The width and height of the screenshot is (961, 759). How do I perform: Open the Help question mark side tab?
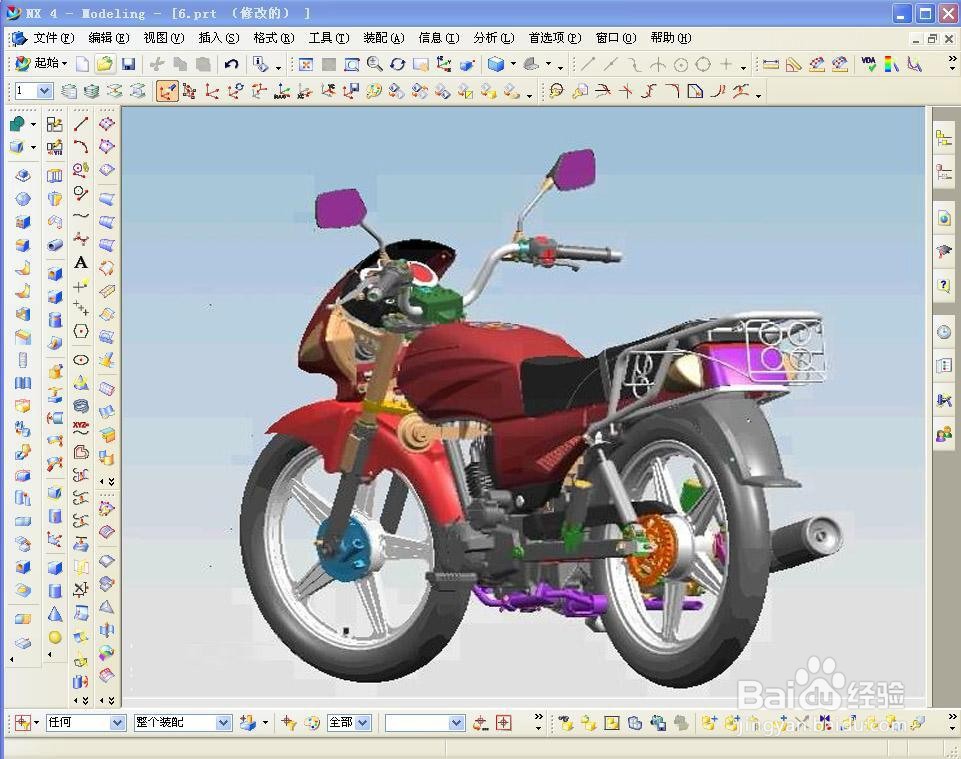[944, 284]
